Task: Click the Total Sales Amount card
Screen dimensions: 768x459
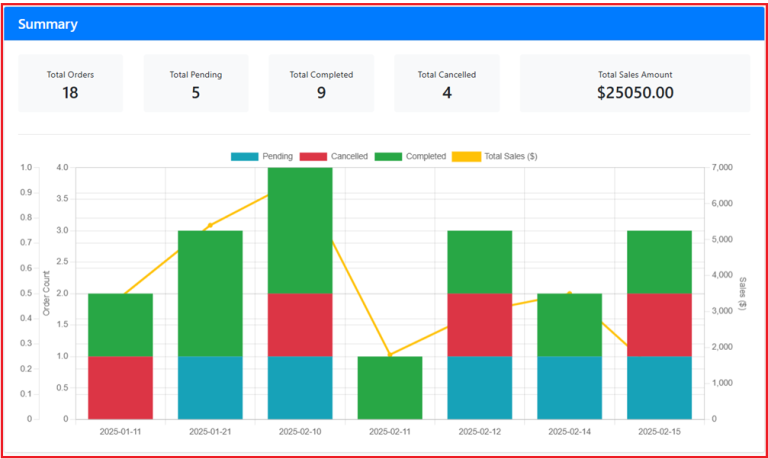Action: 635,84
